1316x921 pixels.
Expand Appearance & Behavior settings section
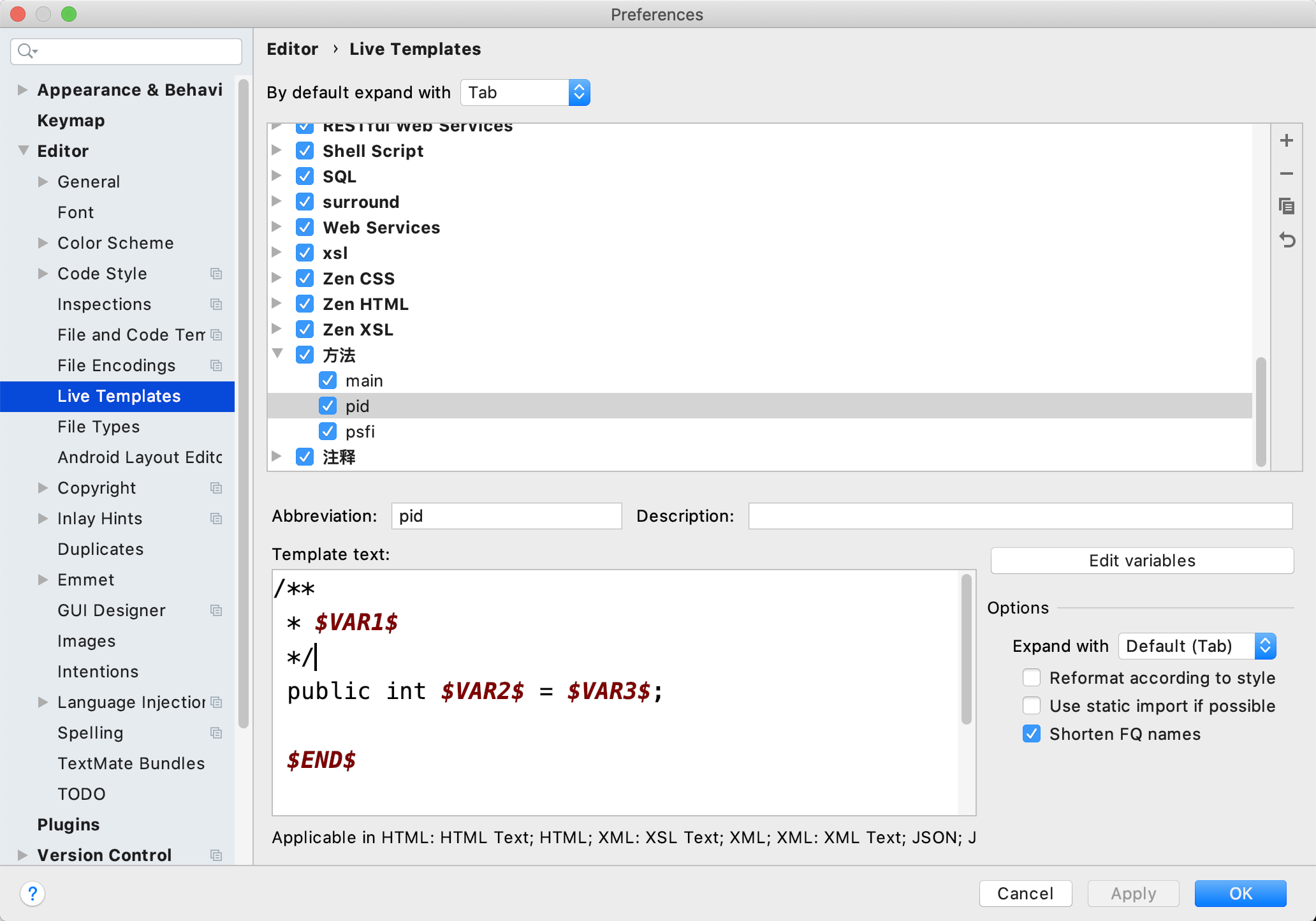click(x=22, y=90)
